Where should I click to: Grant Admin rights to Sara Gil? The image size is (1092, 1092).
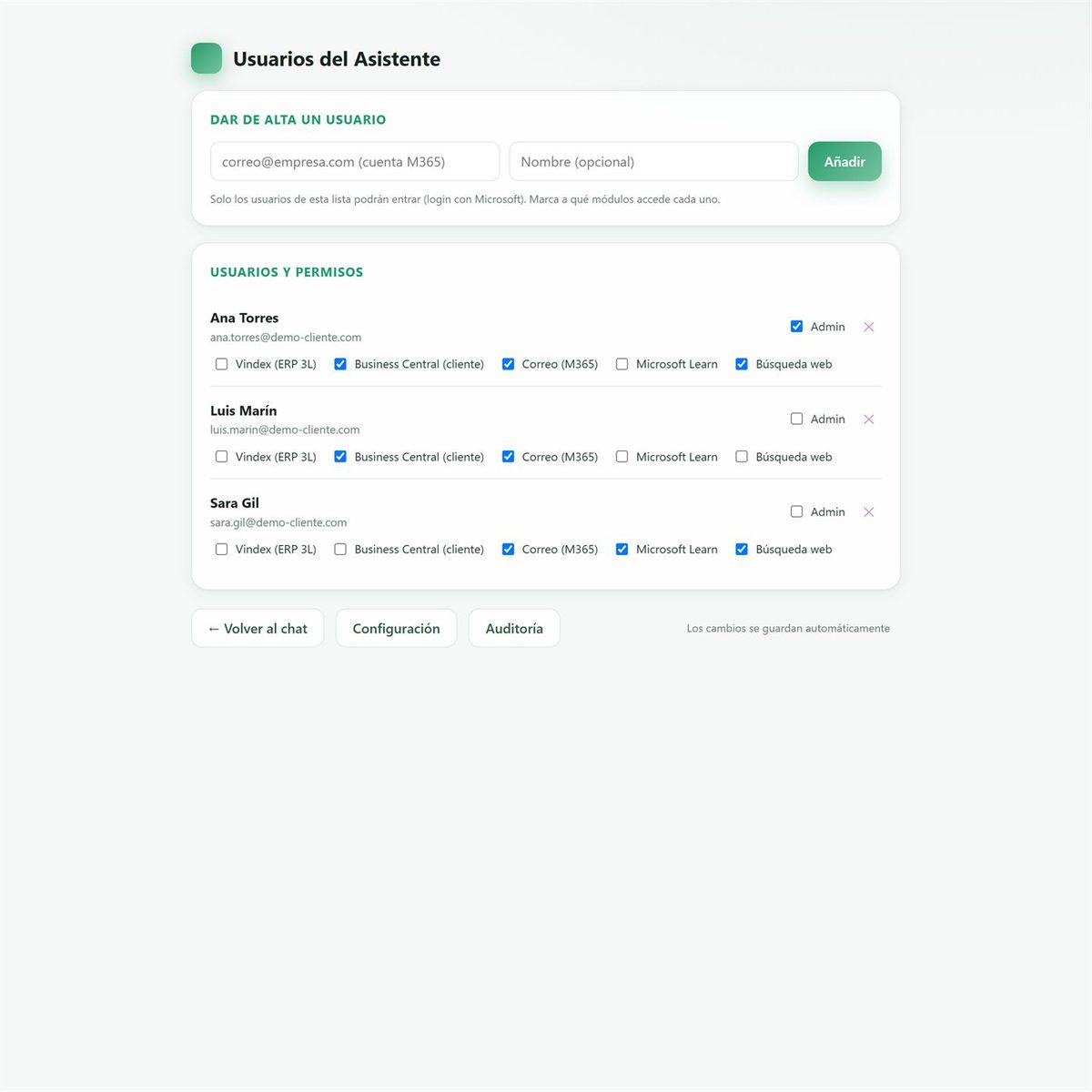796,512
